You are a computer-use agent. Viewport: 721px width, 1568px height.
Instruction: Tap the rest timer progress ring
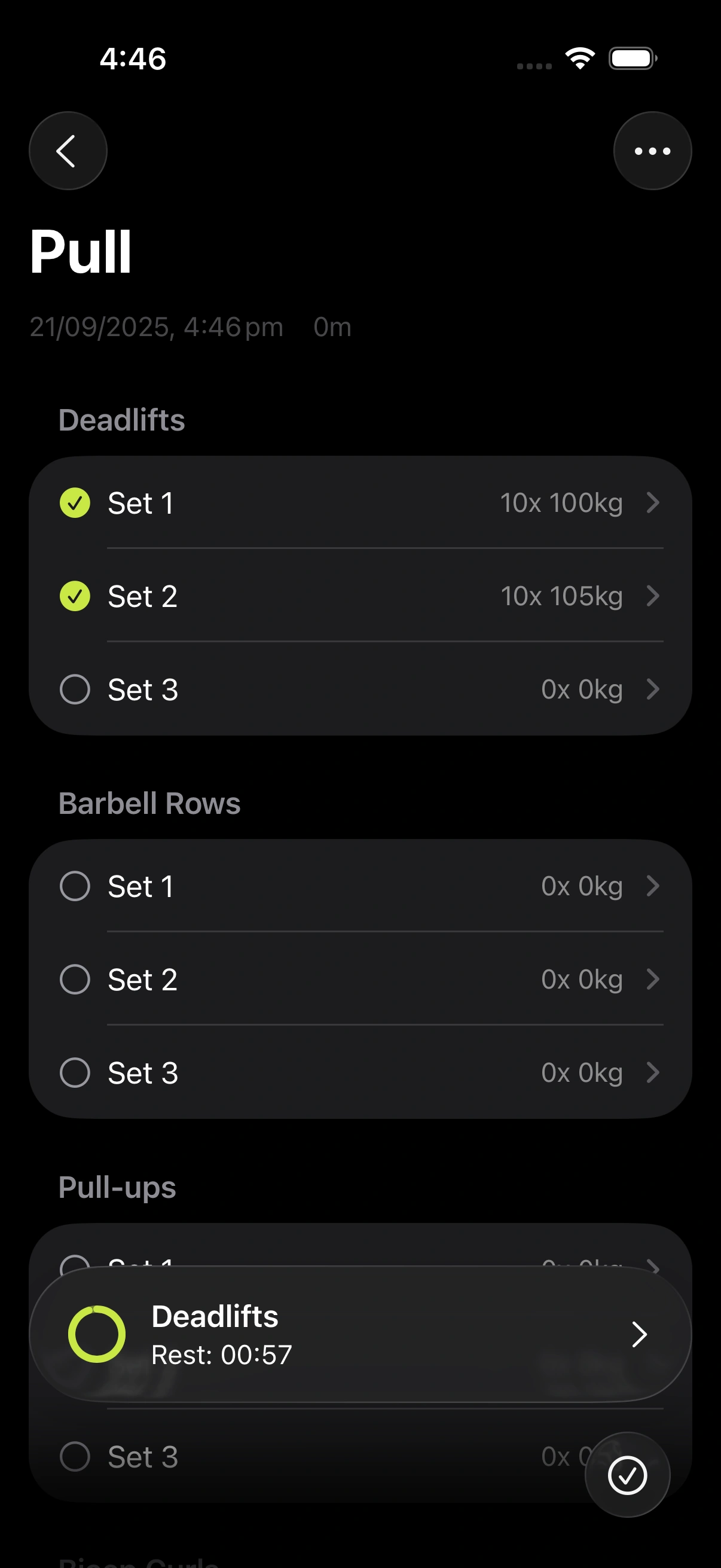click(x=97, y=1334)
